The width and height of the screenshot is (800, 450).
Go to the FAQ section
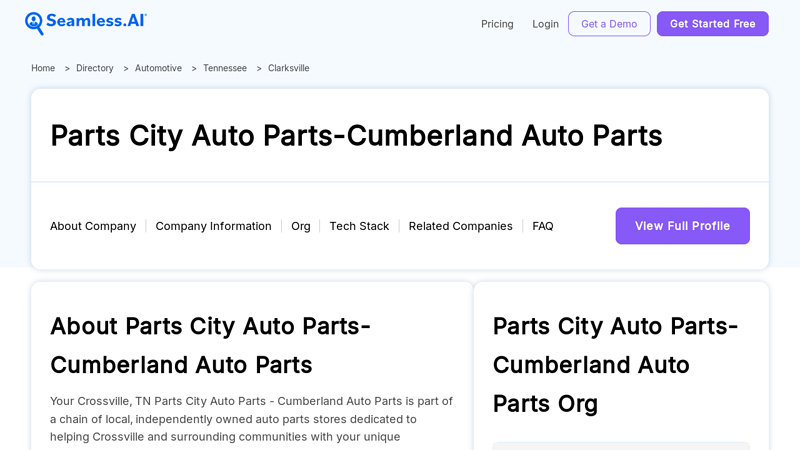click(x=542, y=226)
